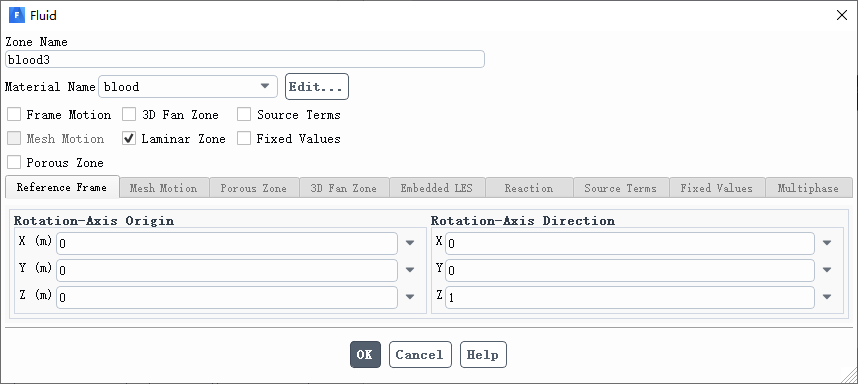Viewport: 858px width, 384px height.
Task: Enable the Source Terms checkbox
Action: tap(244, 115)
